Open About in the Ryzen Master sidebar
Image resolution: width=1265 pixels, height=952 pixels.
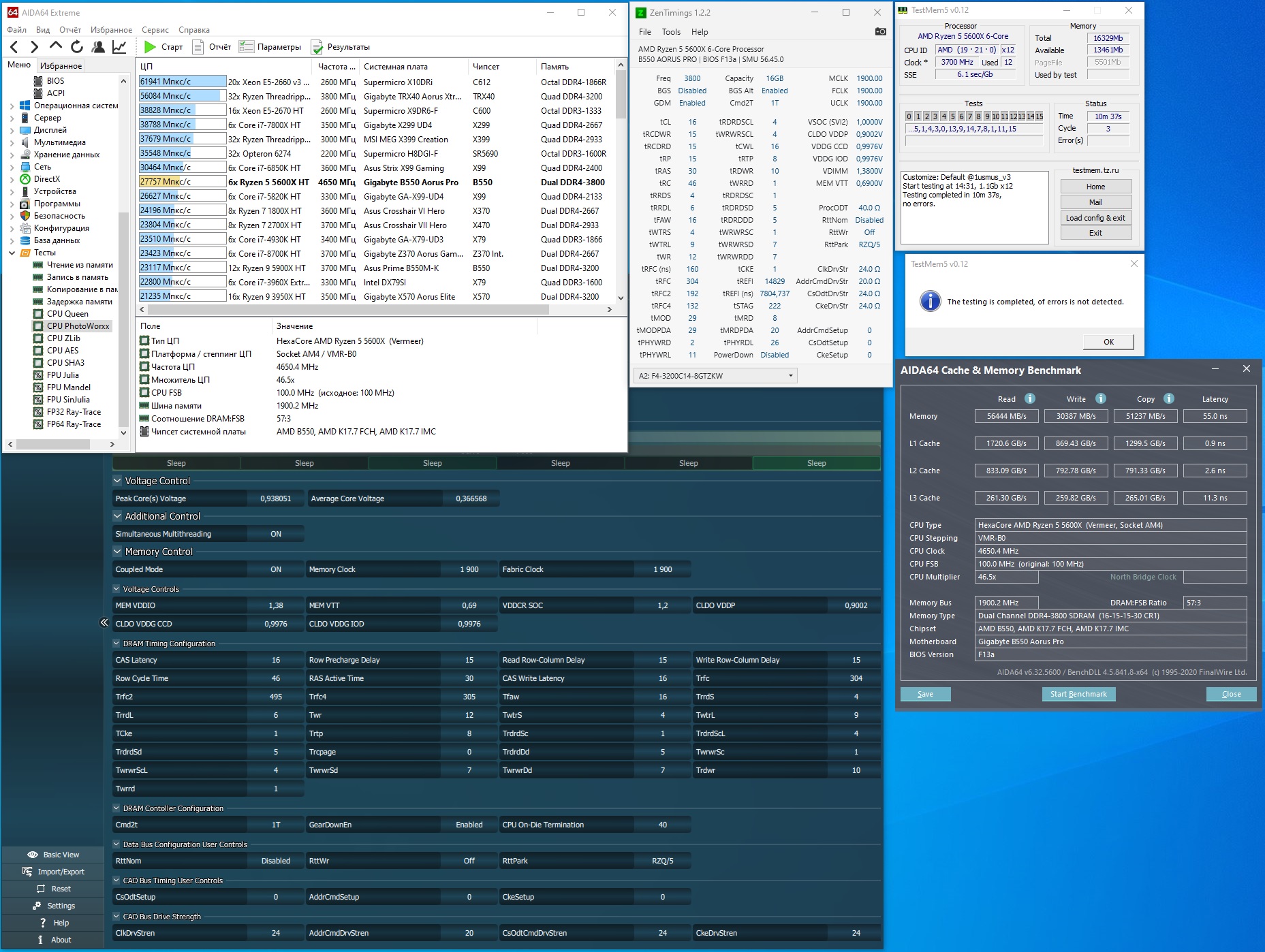(x=53, y=940)
